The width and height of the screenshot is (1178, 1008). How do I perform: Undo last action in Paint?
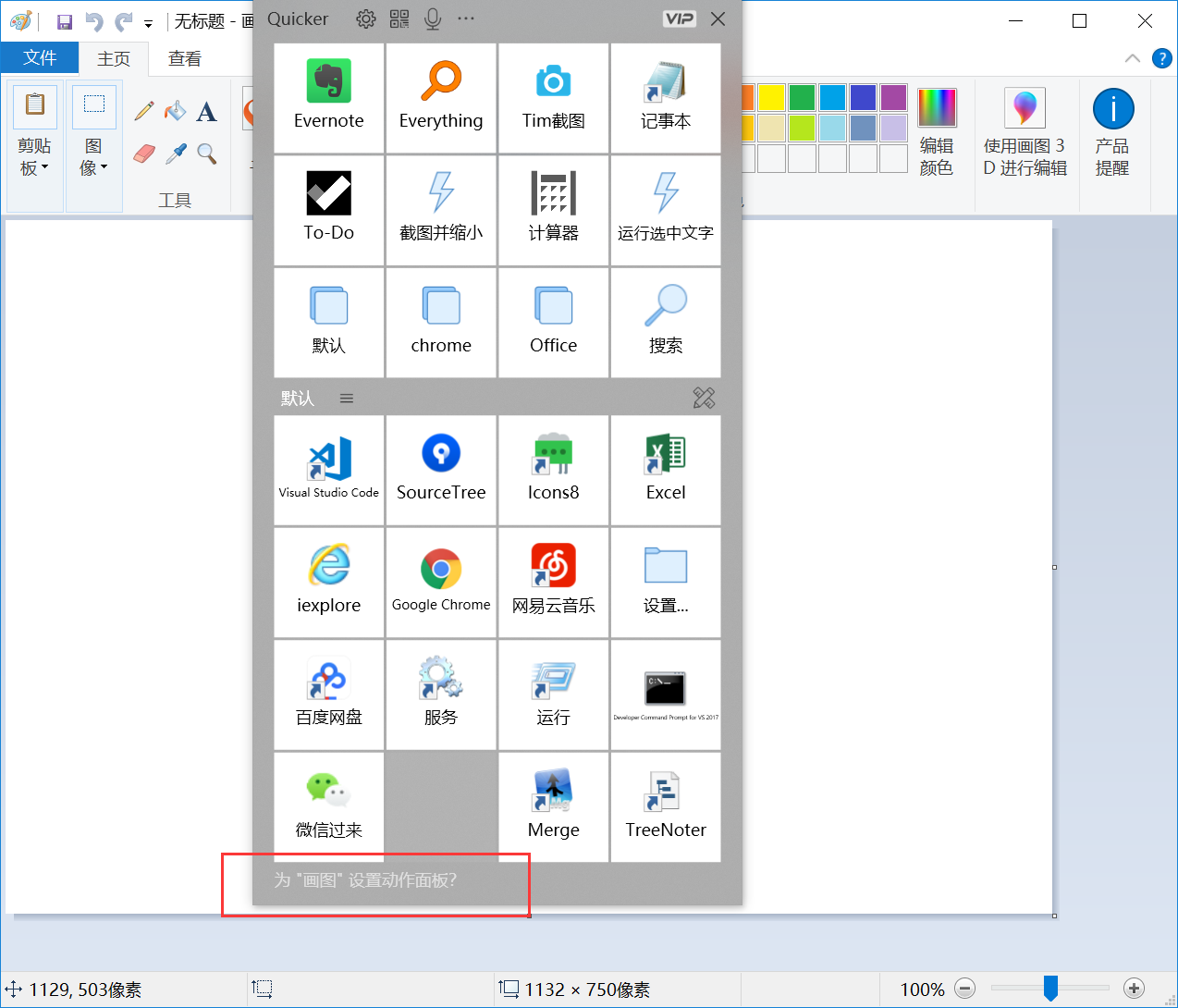point(93,21)
